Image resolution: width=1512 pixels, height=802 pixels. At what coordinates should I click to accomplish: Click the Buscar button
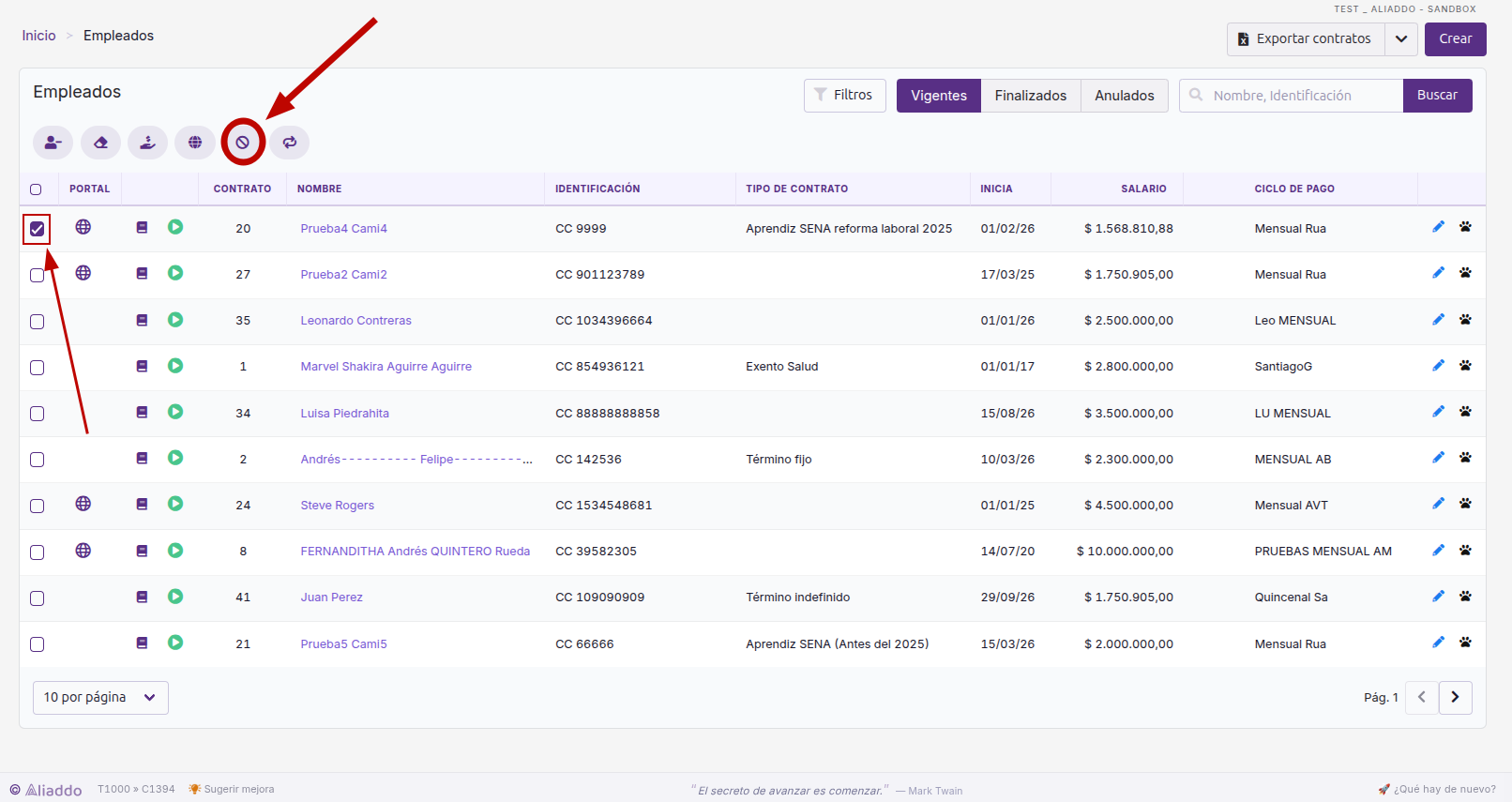click(1438, 96)
